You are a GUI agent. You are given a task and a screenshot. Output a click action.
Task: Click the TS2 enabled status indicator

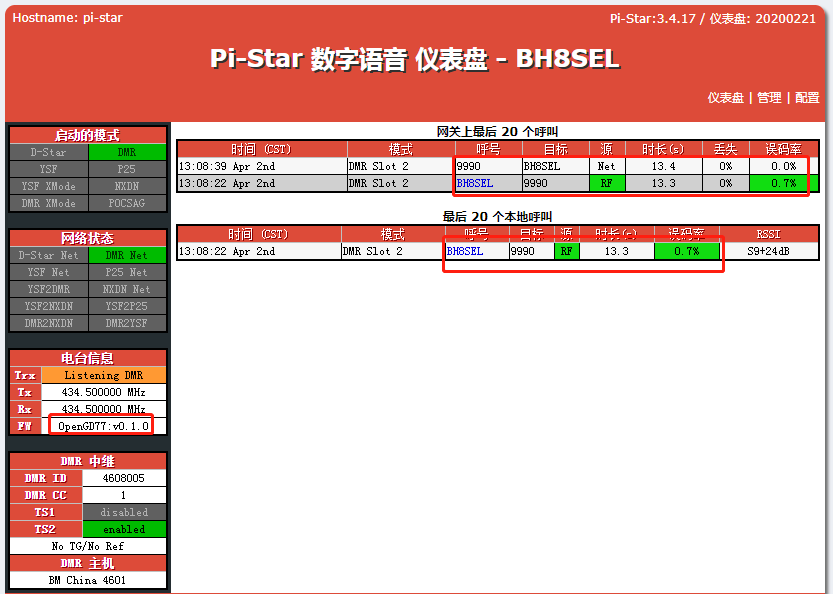(123, 529)
